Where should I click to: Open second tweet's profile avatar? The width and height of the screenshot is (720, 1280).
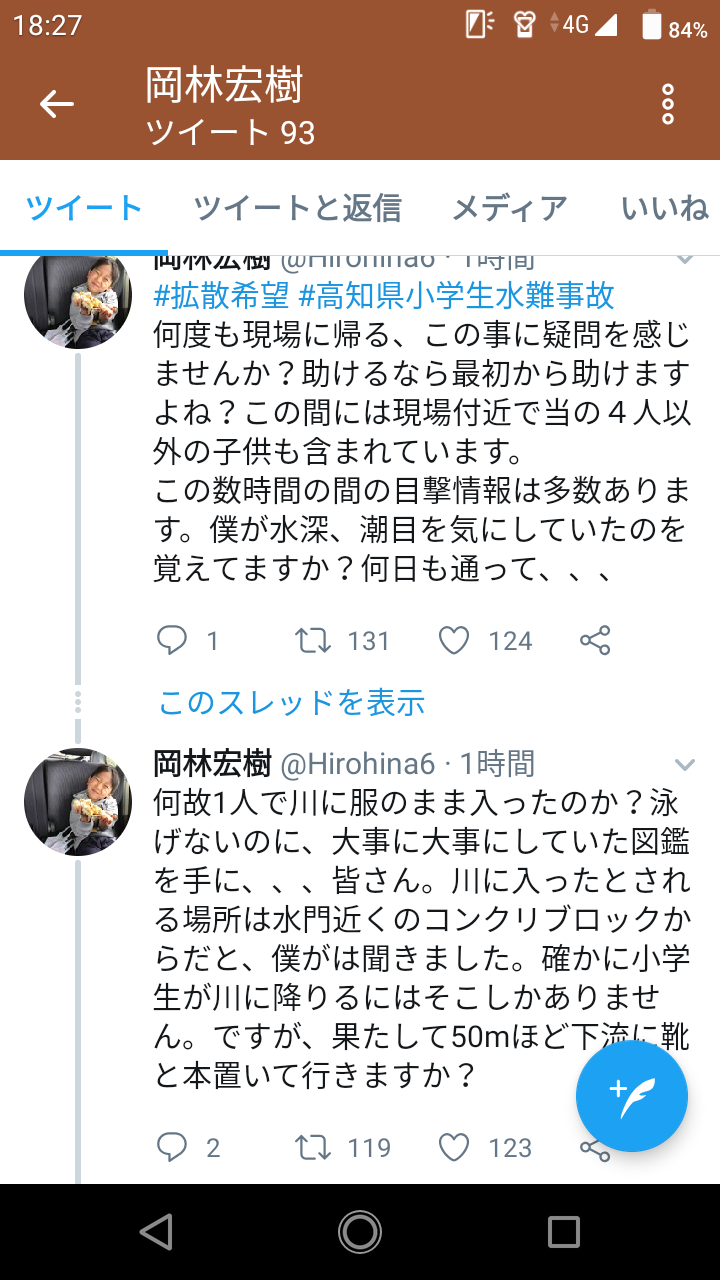(x=78, y=801)
